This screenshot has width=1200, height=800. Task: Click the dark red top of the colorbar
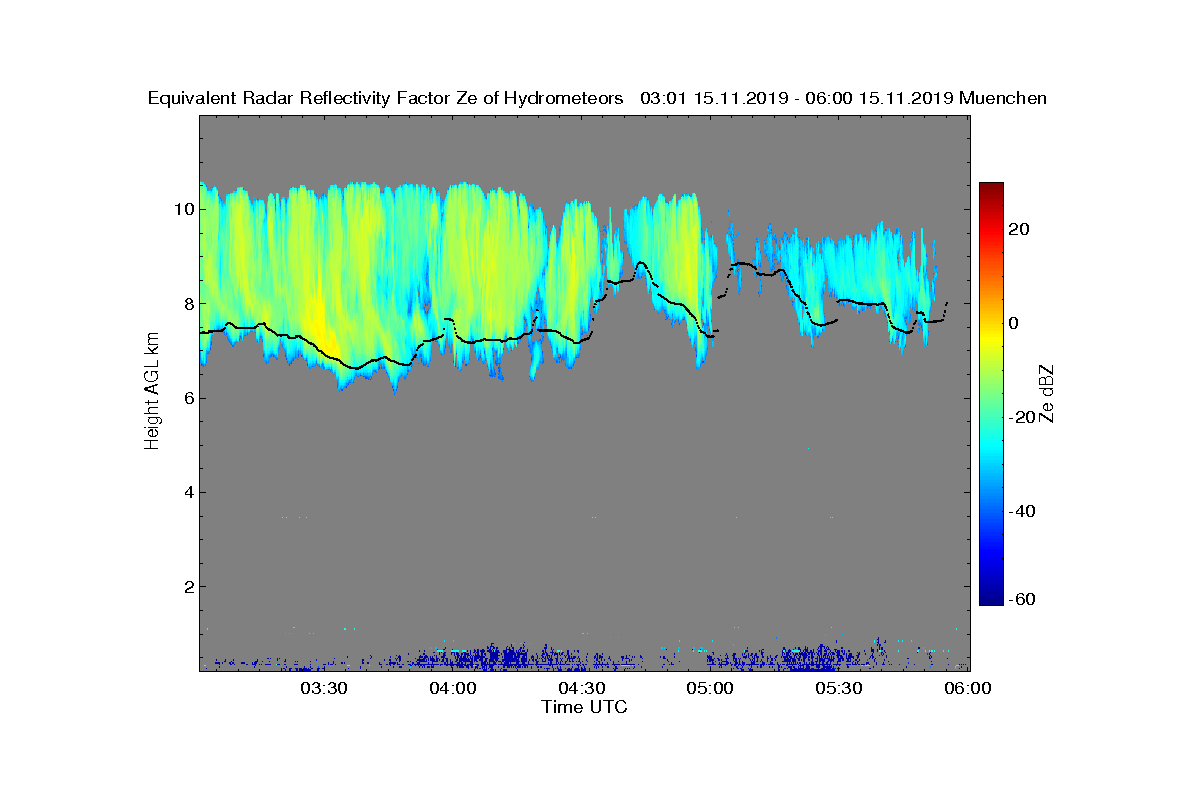[x=991, y=190]
